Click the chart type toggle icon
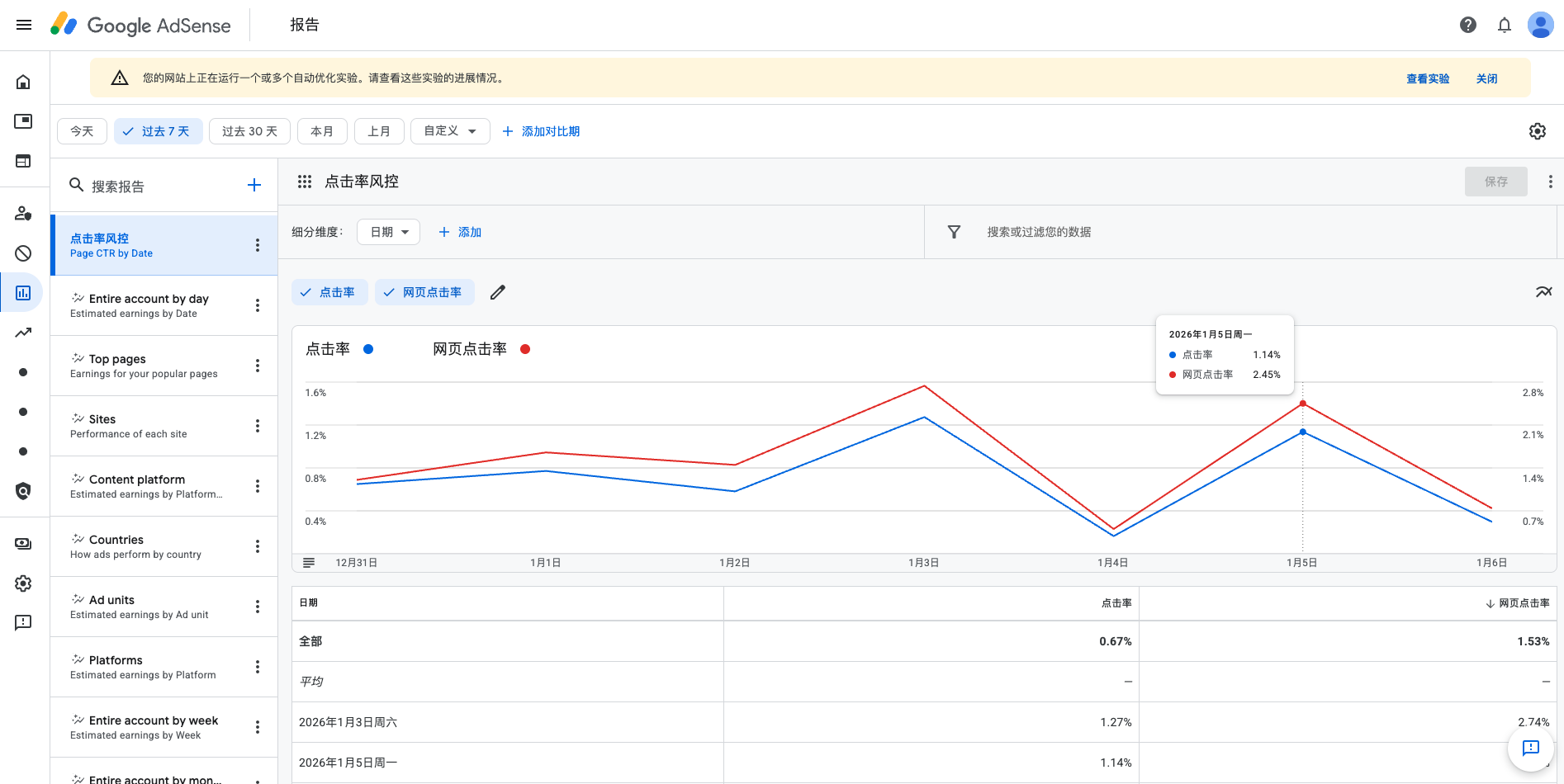Image resolution: width=1564 pixels, height=784 pixels. pos(1543,292)
